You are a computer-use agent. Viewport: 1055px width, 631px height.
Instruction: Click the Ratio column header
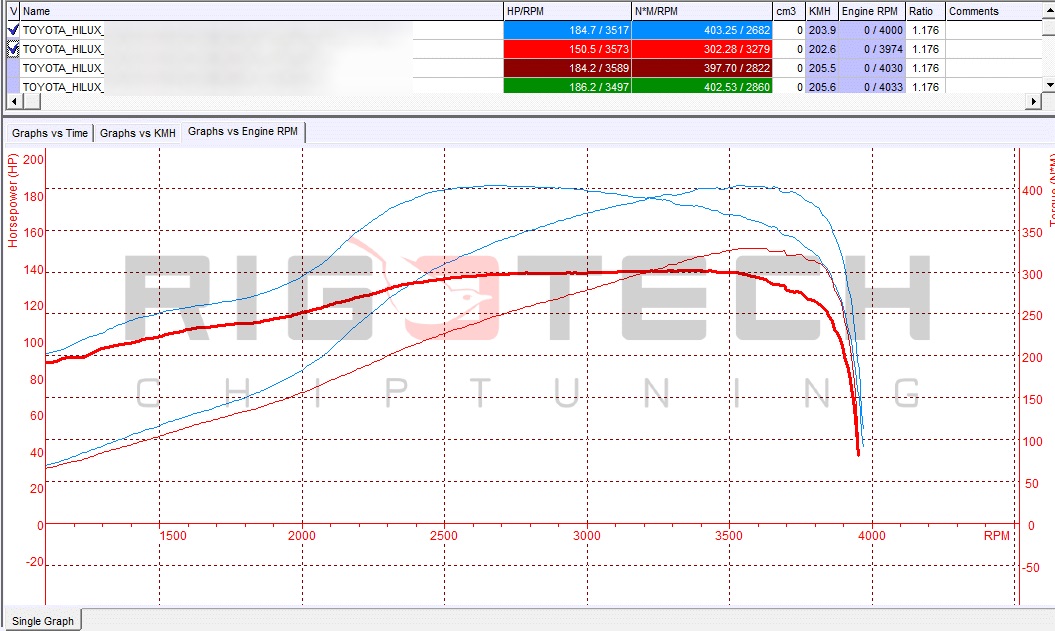(x=925, y=11)
